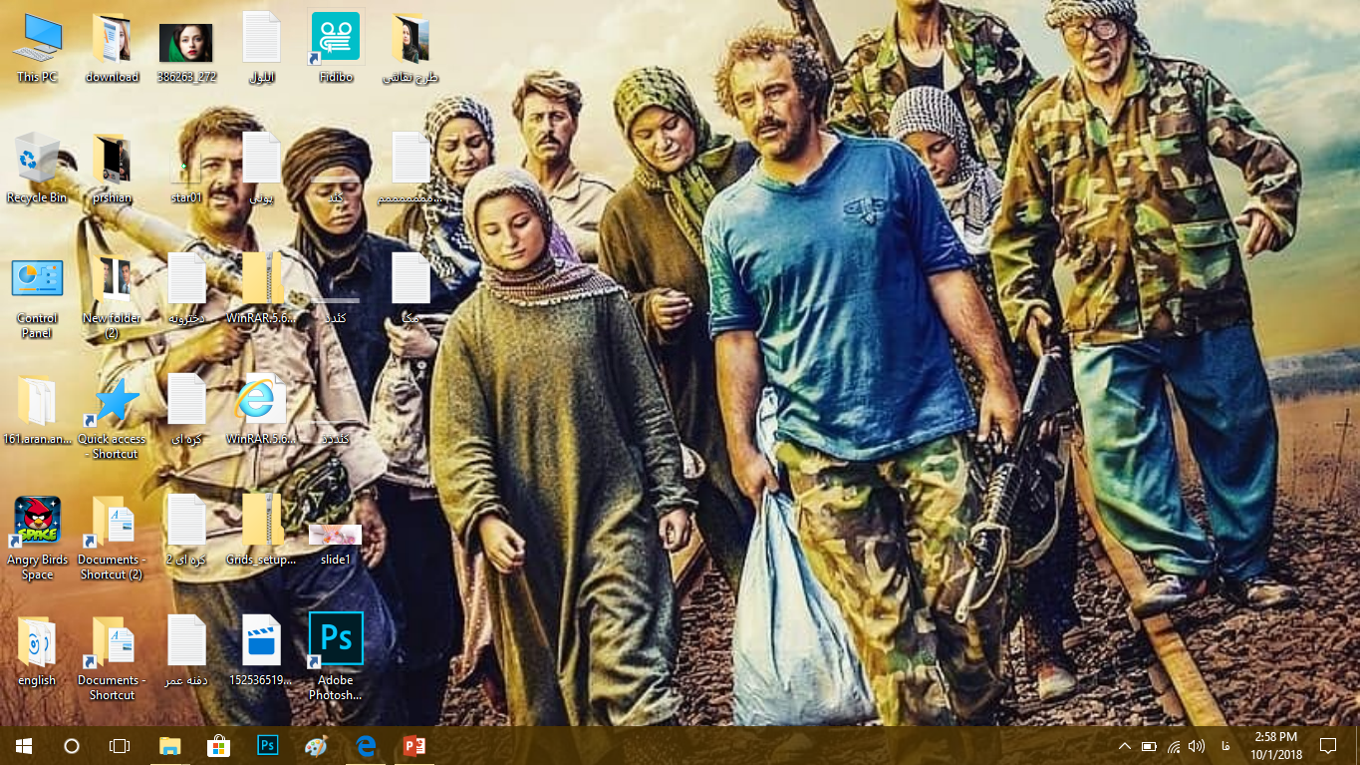Open the Wi-Fi network tray icon
The height and width of the screenshot is (765, 1360).
1173,746
